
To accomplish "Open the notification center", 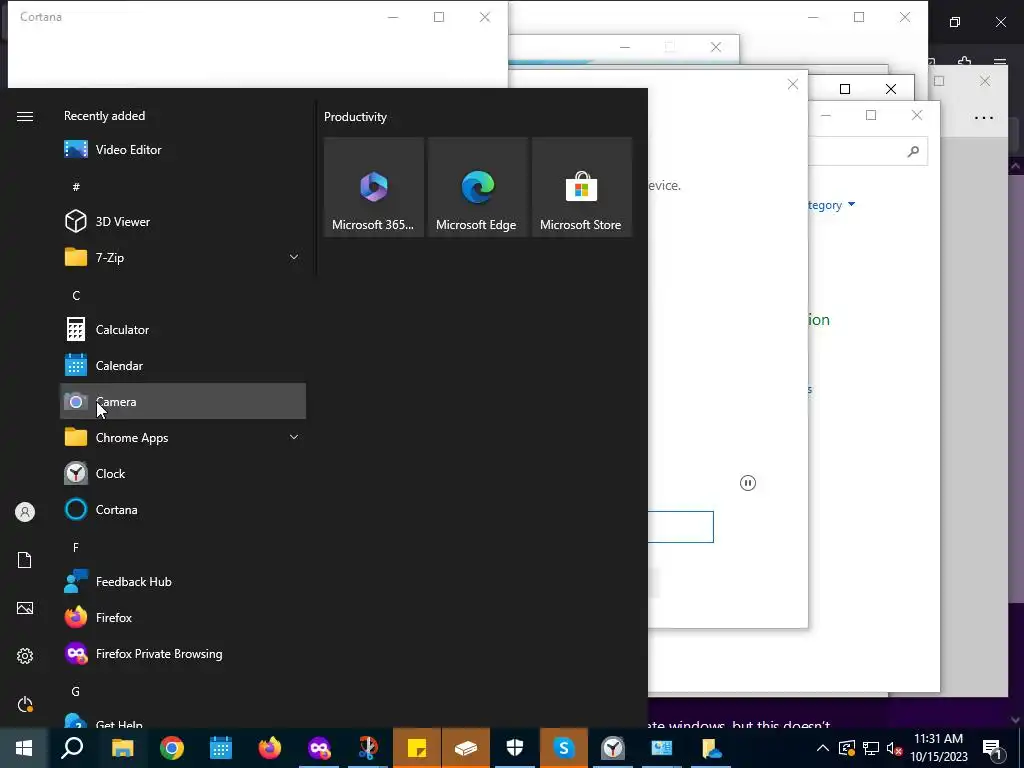I will point(993,748).
